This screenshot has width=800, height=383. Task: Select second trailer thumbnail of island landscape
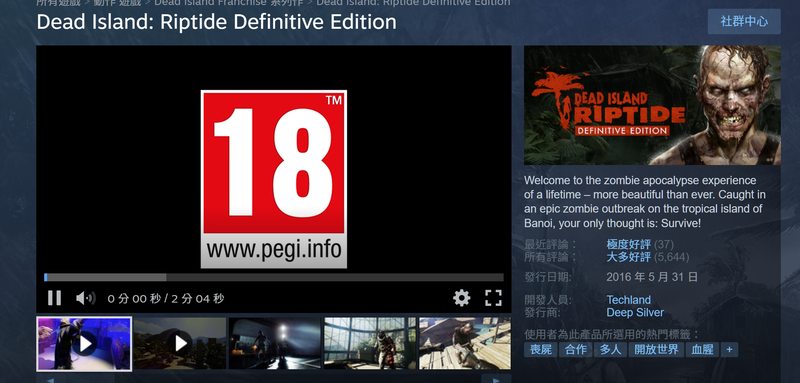click(x=180, y=344)
